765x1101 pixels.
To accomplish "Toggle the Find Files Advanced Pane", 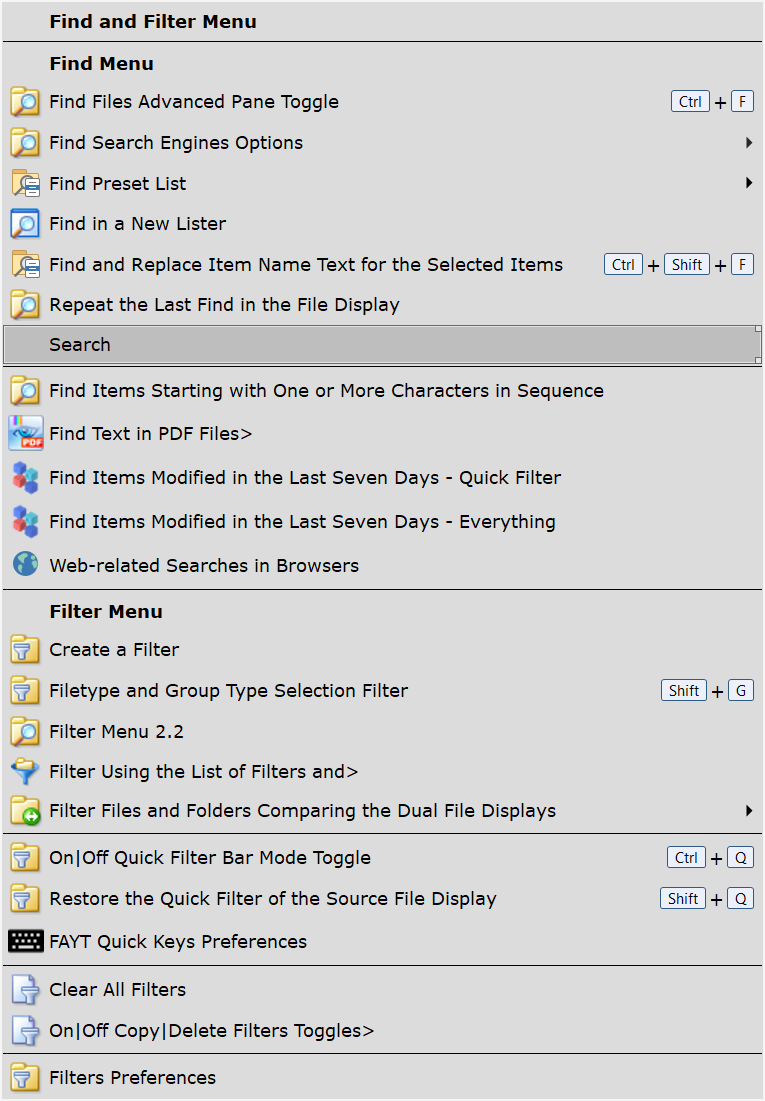I will coord(194,102).
